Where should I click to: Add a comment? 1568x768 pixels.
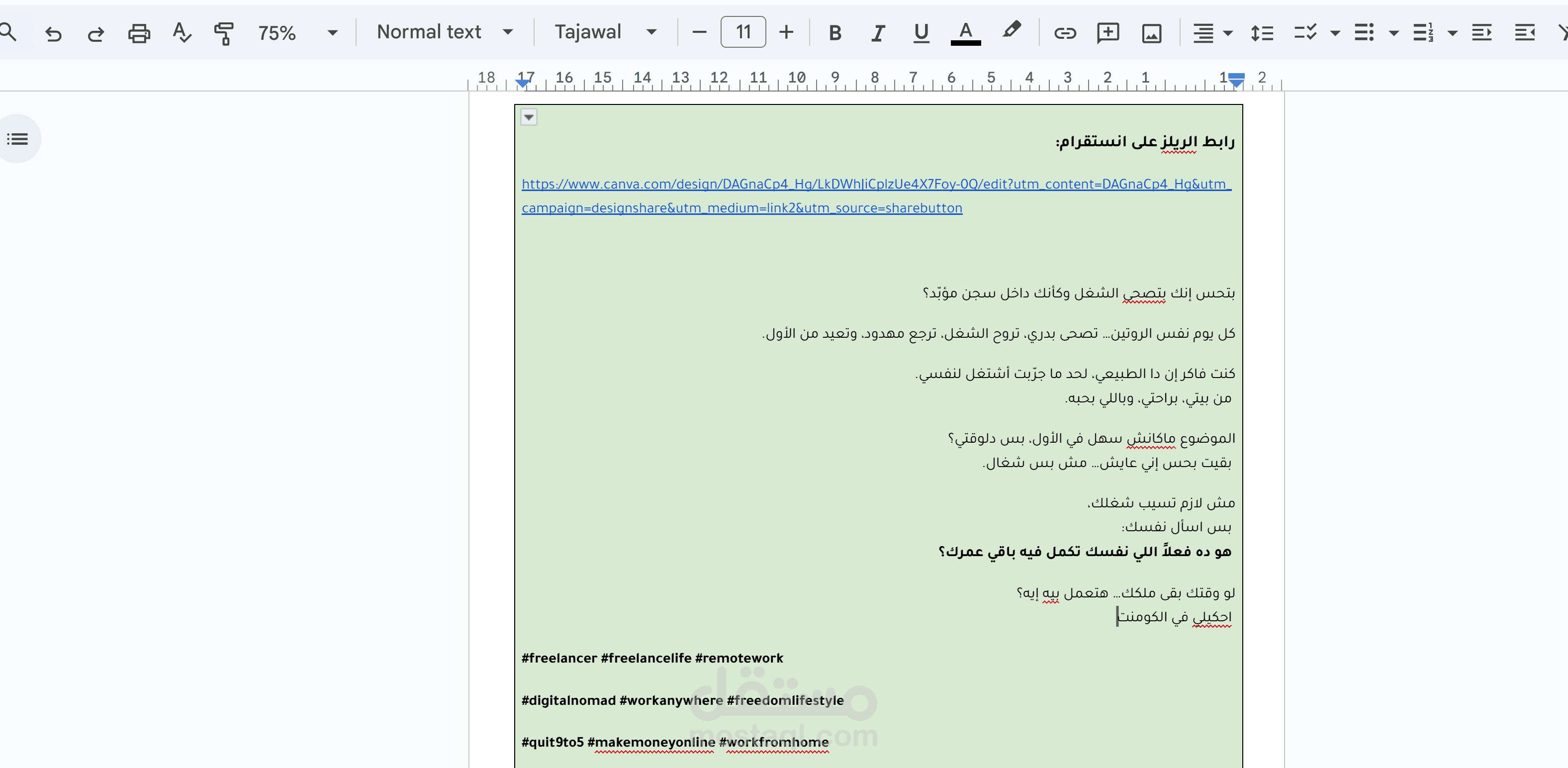click(x=1107, y=33)
